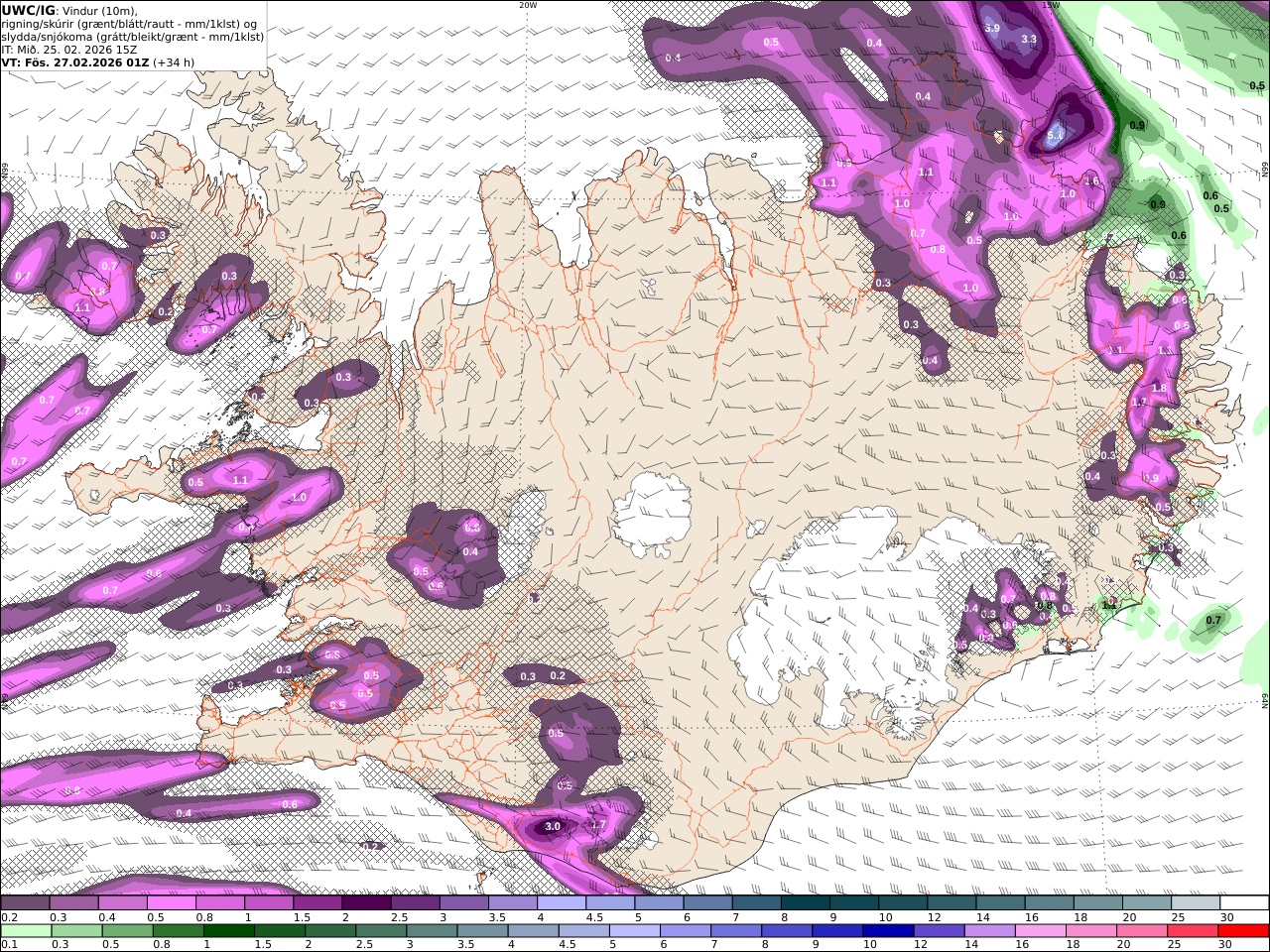Click the '3.3' precipitation value

point(1029,40)
